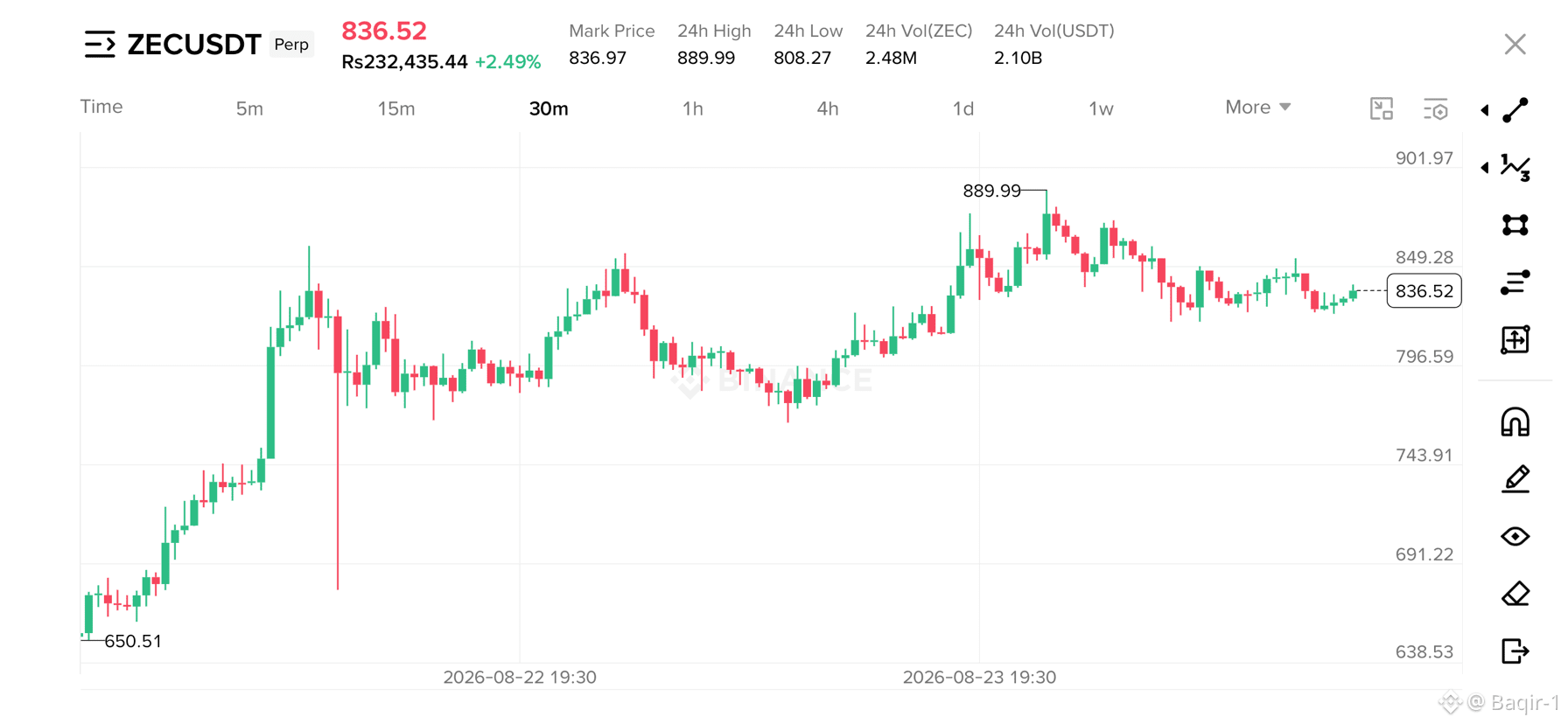This screenshot has width=1568, height=724.
Task: Click the 24h Vol(USDT) value 2.10B
Action: coord(1018,58)
